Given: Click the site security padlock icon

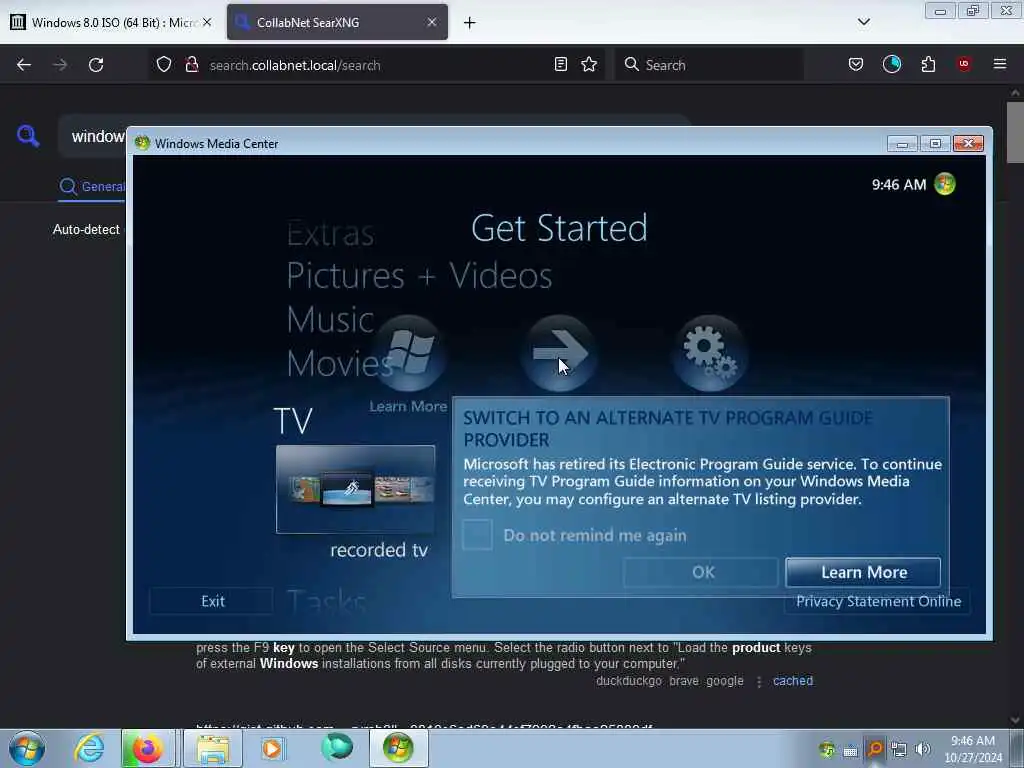Looking at the screenshot, I should point(191,65).
